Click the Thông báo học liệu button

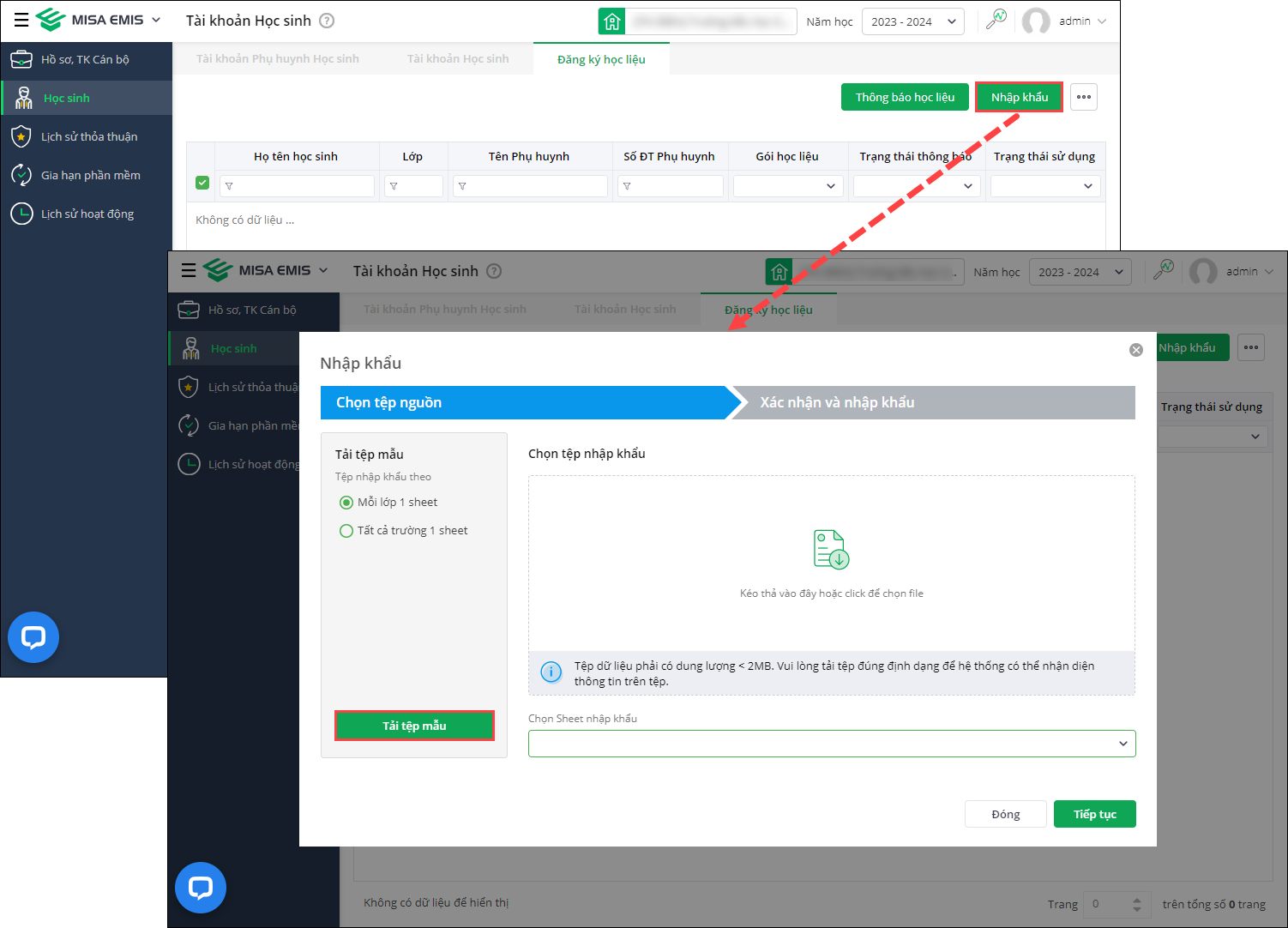click(x=905, y=97)
